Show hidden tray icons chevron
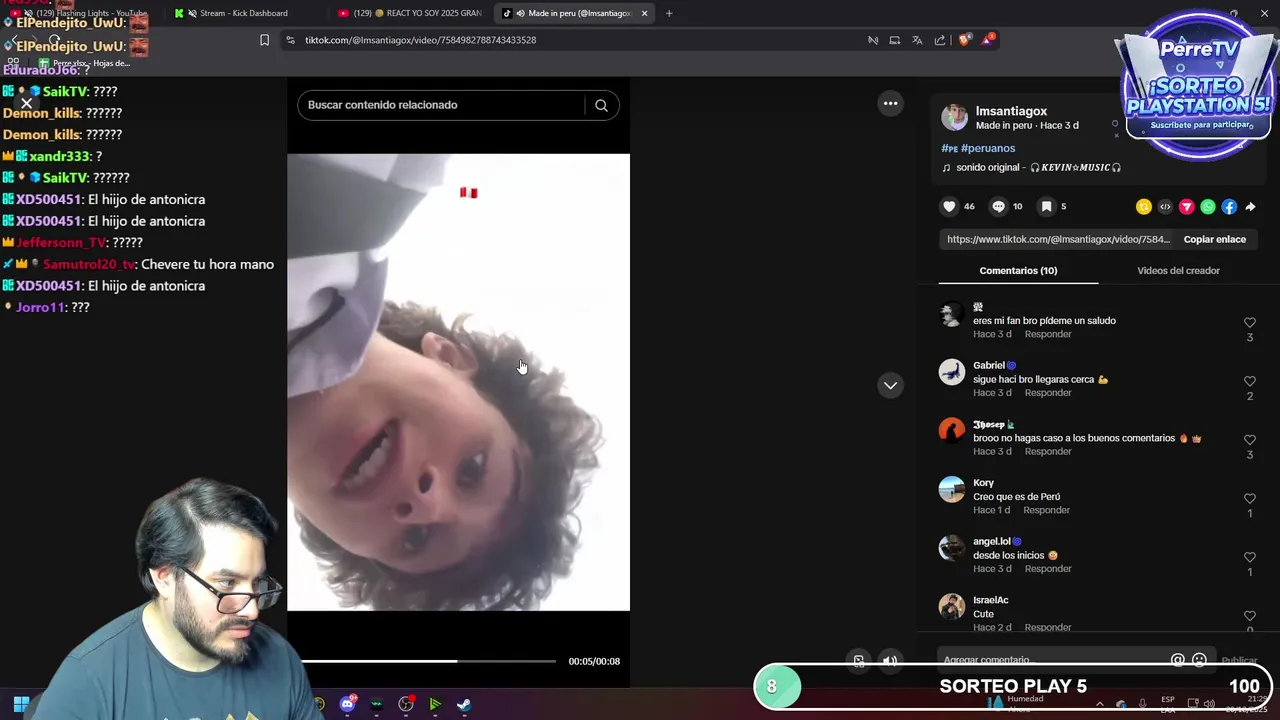1280x720 pixels. click(1100, 704)
